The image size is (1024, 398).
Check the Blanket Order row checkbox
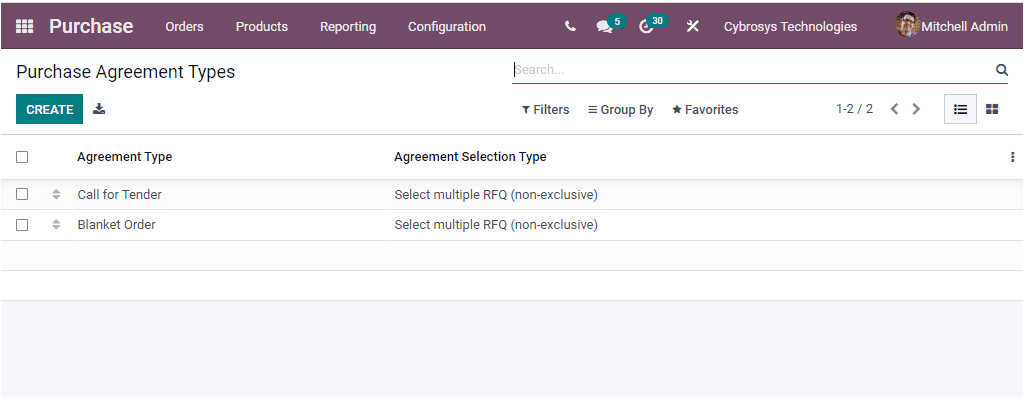[x=22, y=224]
